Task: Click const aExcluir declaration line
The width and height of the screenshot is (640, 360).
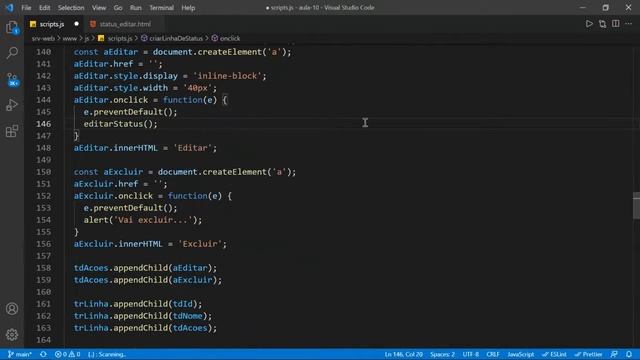Action: 185,172
